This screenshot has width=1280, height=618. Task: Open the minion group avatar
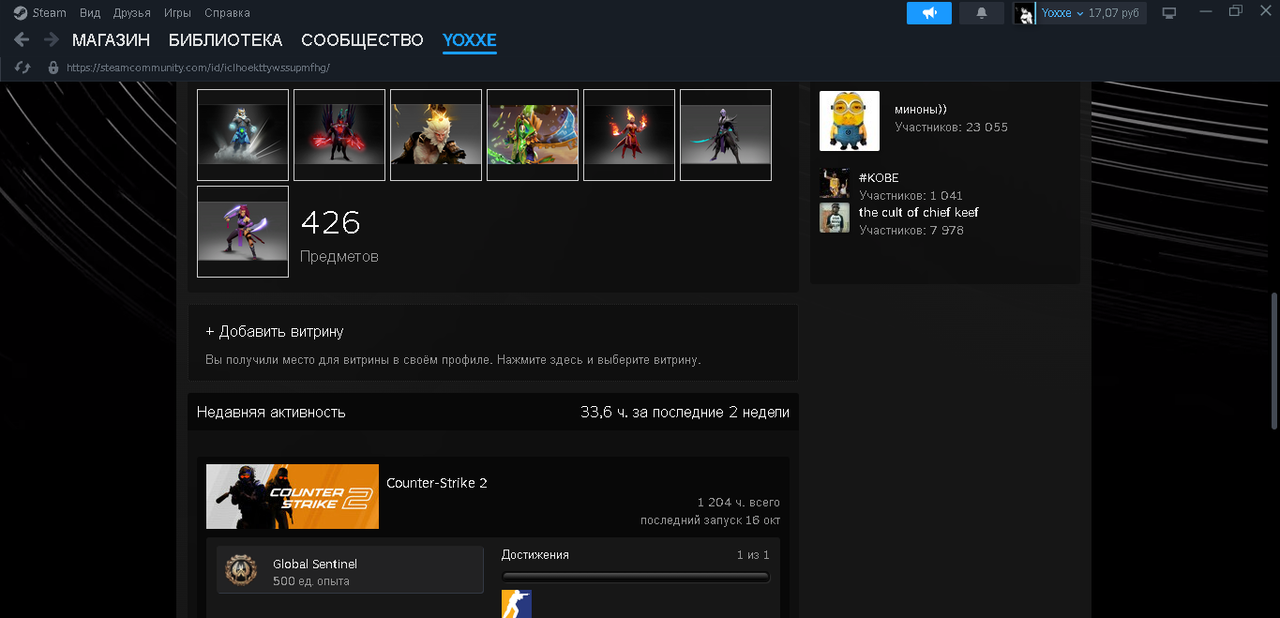(x=849, y=121)
